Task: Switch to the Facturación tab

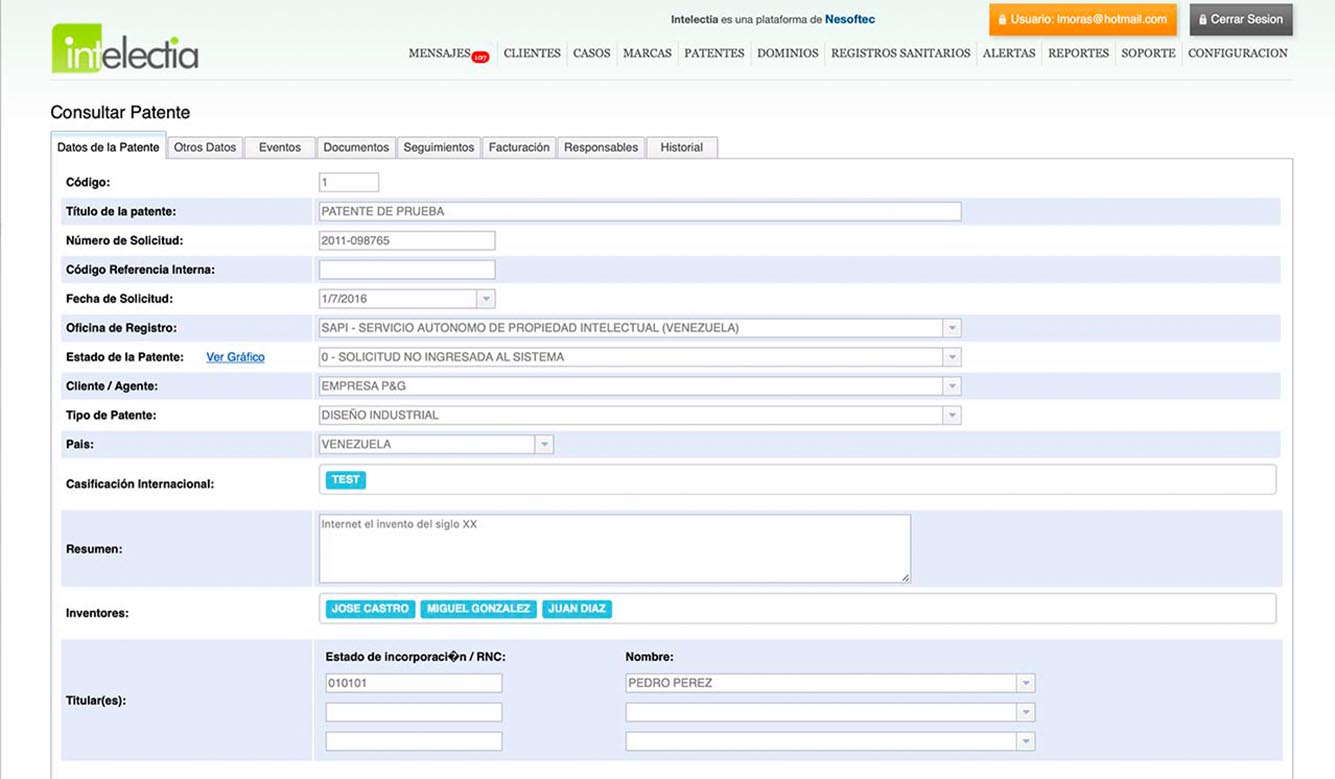Action: 519,147
